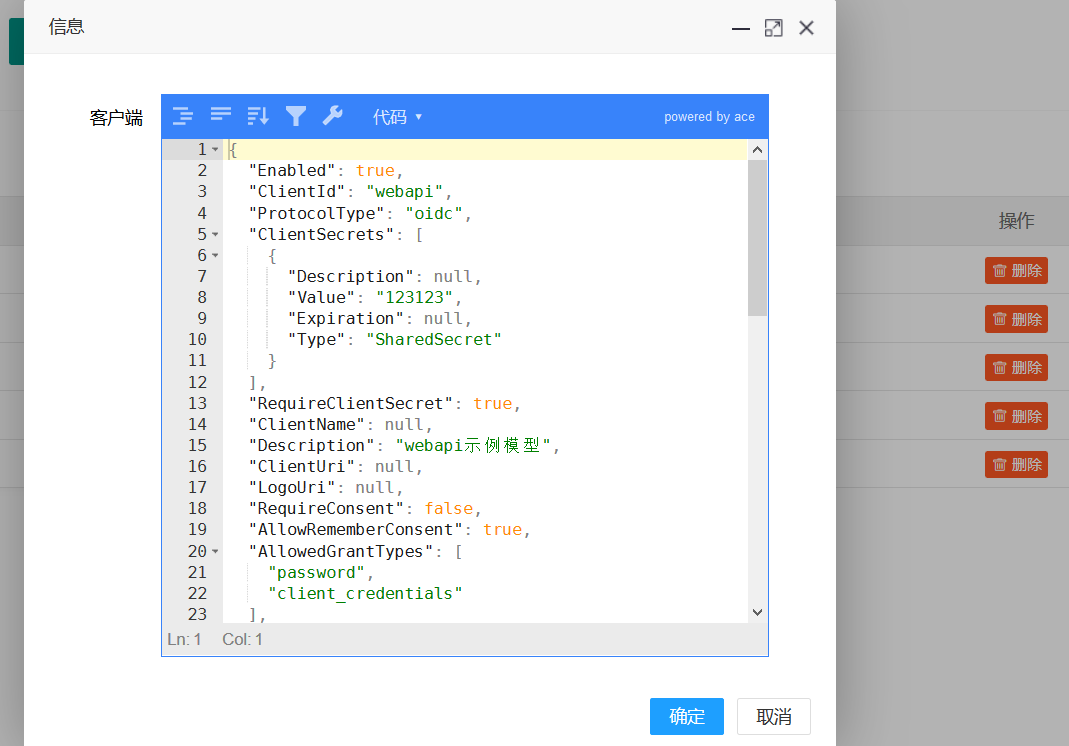Click the "webapi" ClientId value
This screenshot has width=1069, height=746.
404,192
